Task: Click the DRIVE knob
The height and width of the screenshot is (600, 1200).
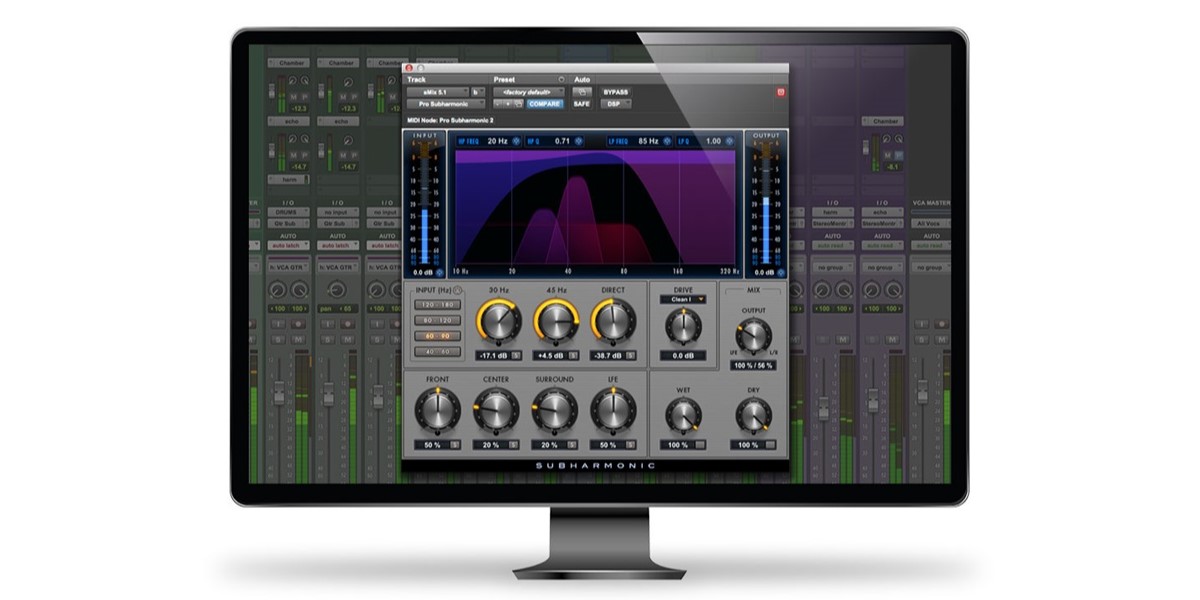Action: pyautogui.click(x=683, y=326)
